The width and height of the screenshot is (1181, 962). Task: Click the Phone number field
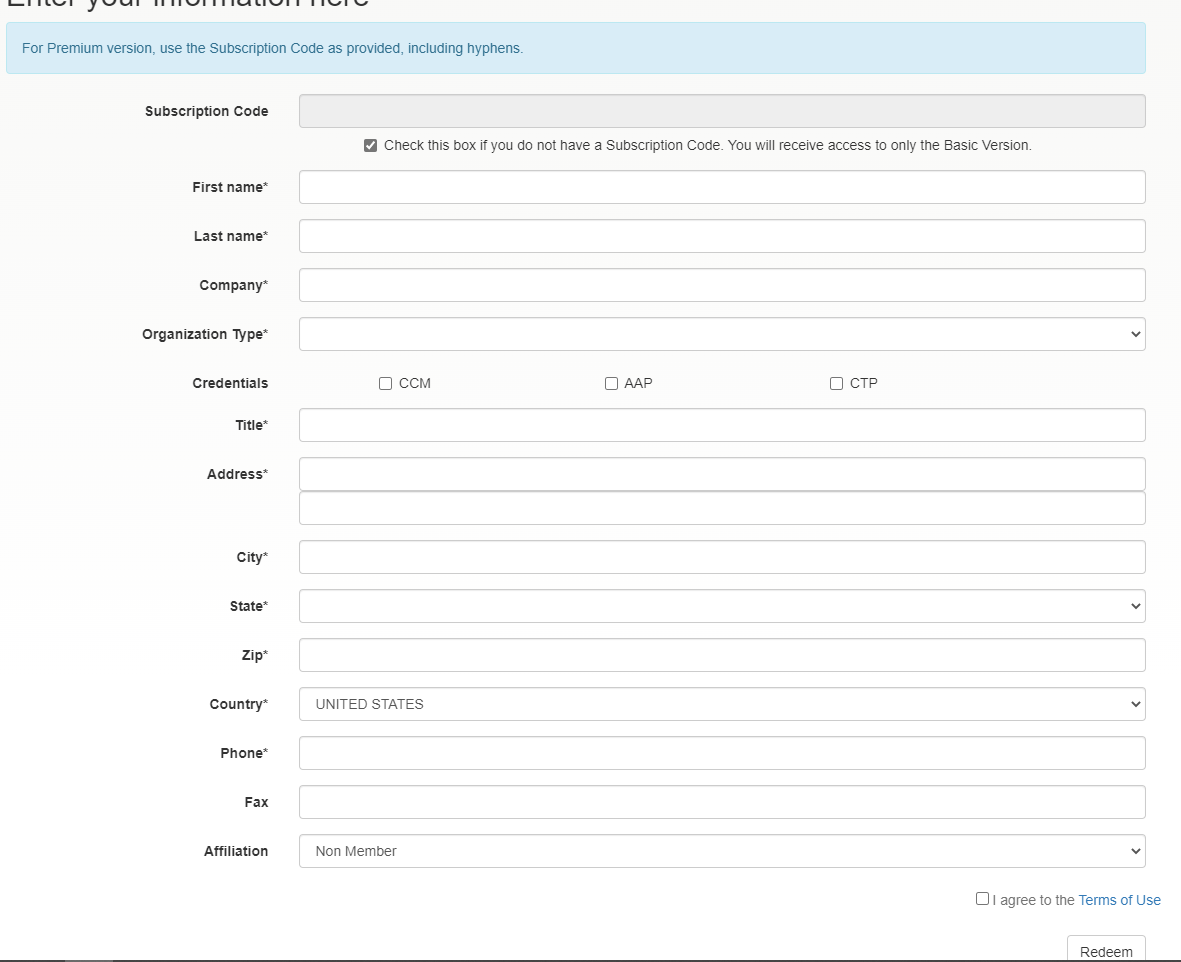(x=722, y=752)
